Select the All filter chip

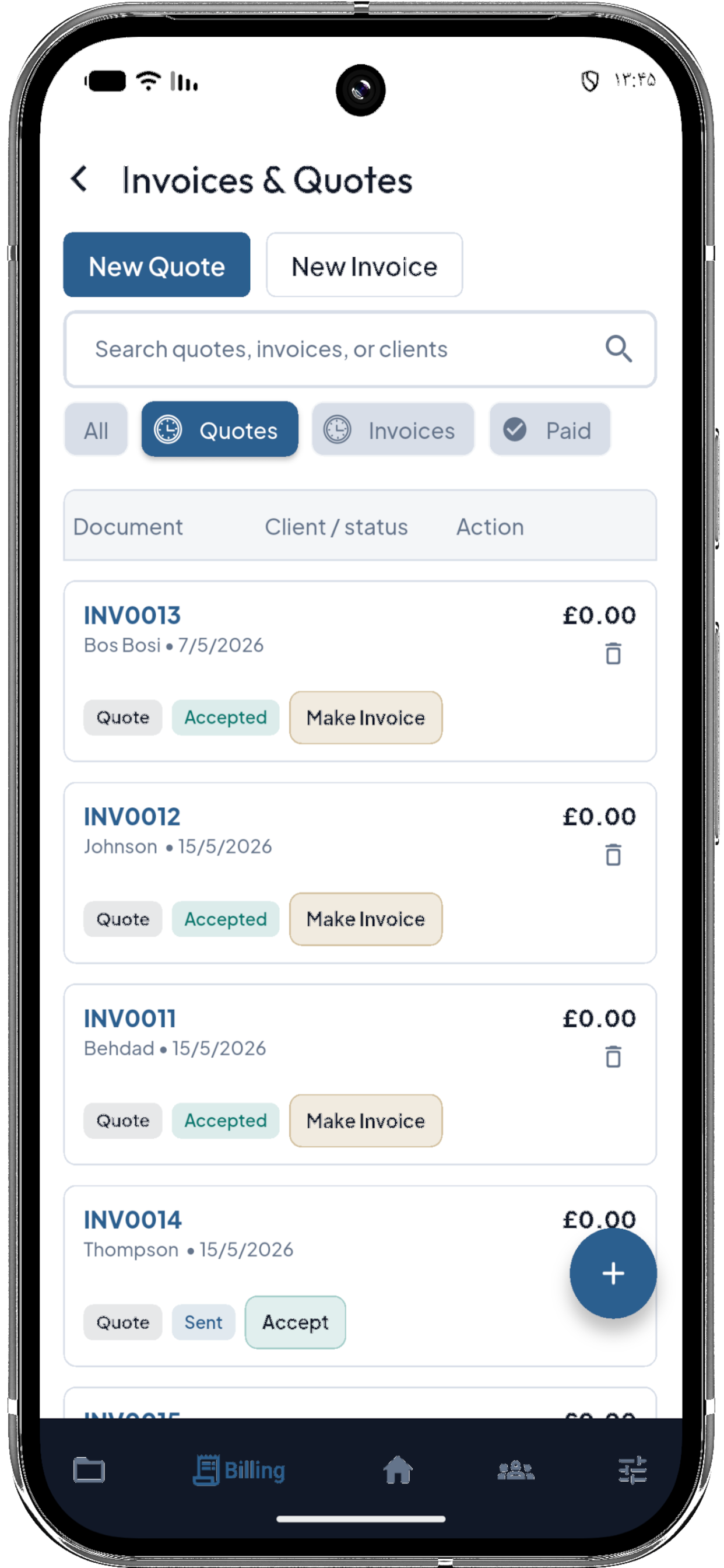96,430
